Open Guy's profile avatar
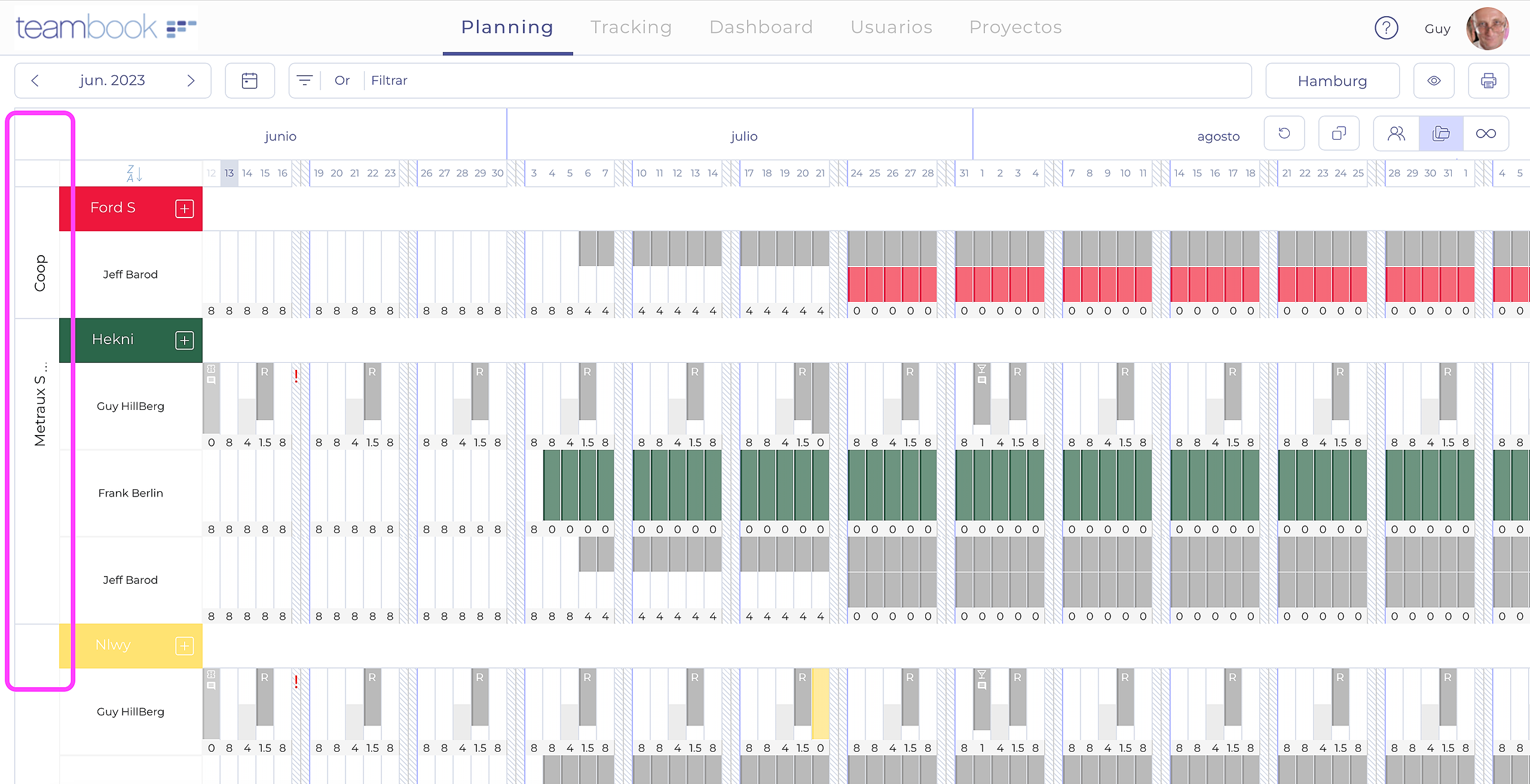 (1488, 28)
